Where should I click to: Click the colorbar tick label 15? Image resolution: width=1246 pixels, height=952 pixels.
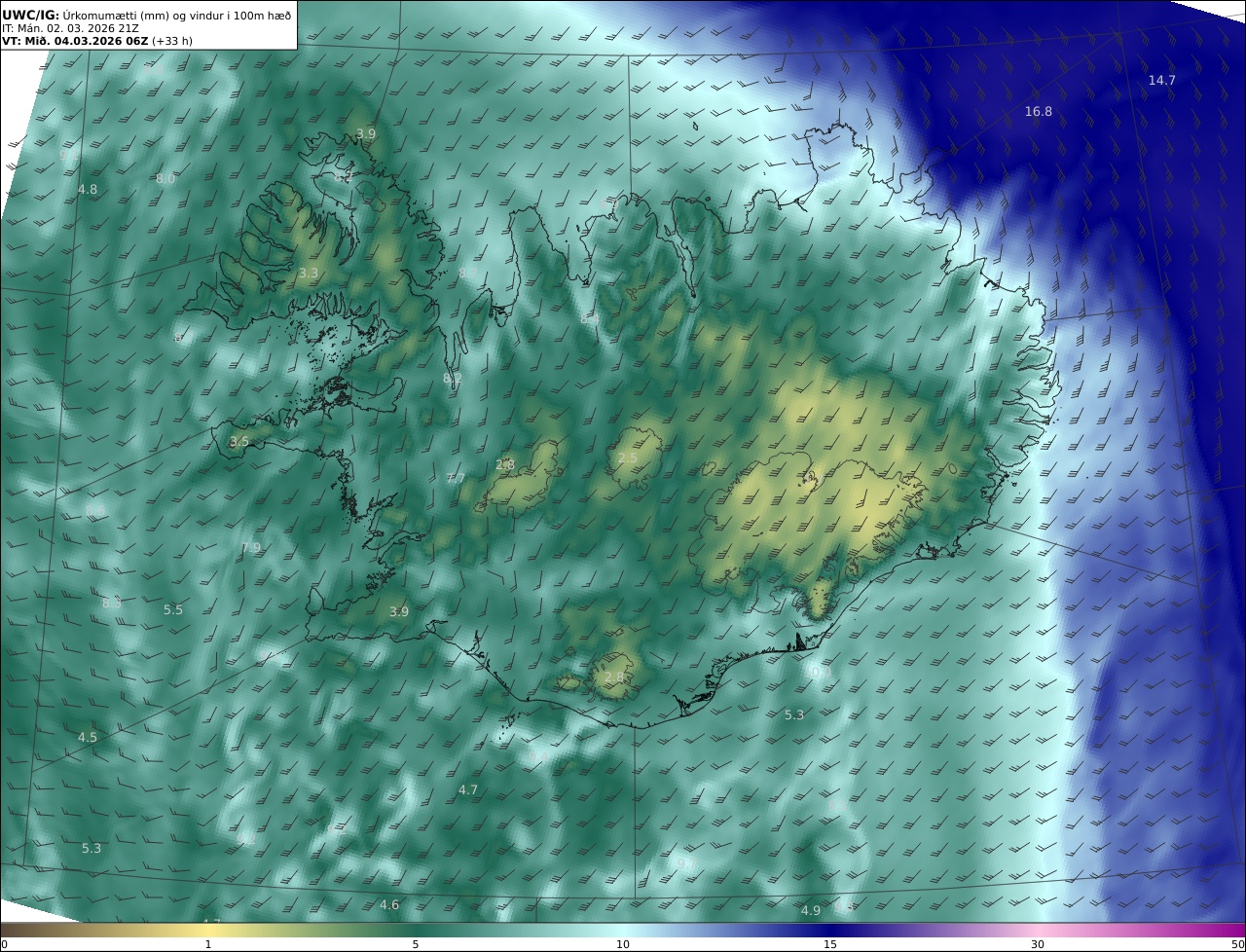(x=830, y=944)
